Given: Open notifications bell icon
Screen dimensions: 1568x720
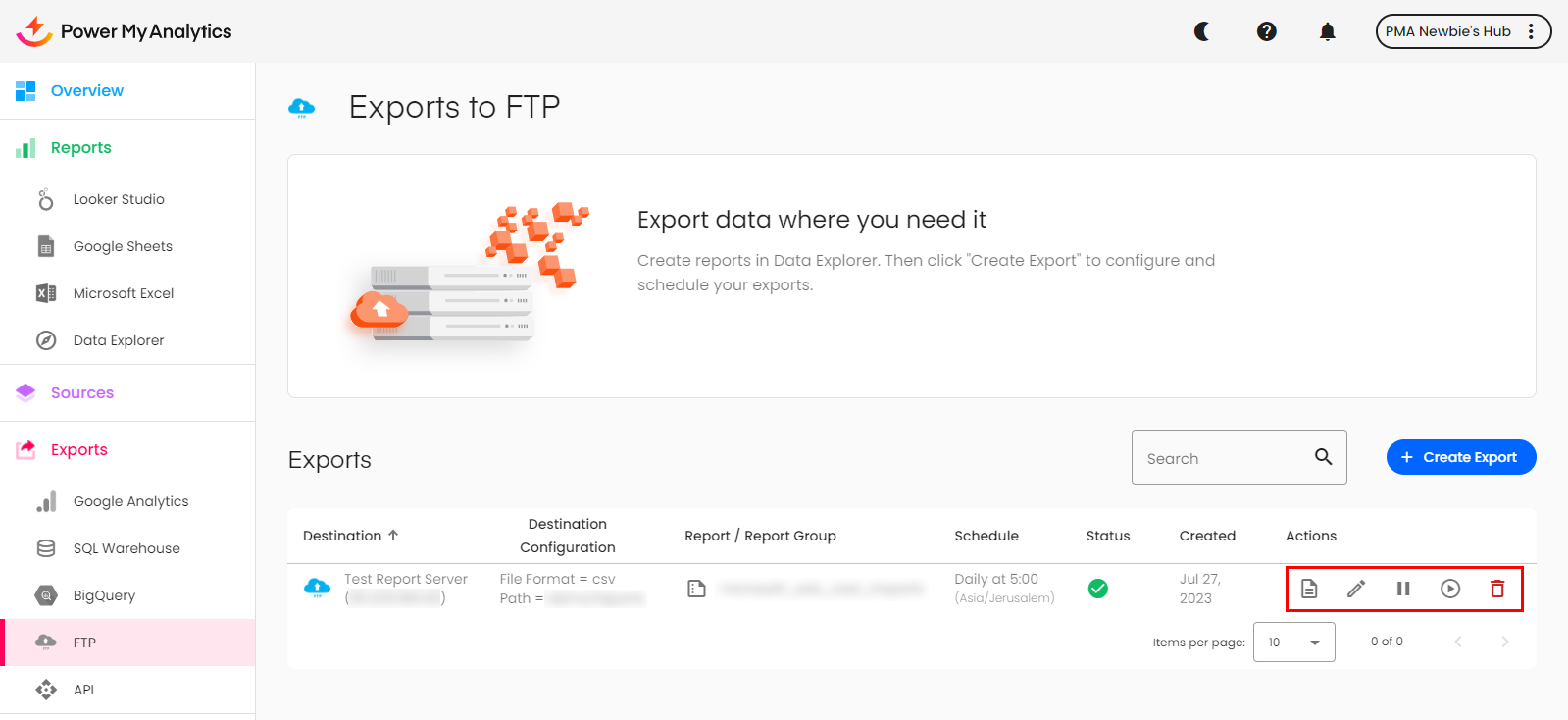Looking at the screenshot, I should coord(1328,31).
